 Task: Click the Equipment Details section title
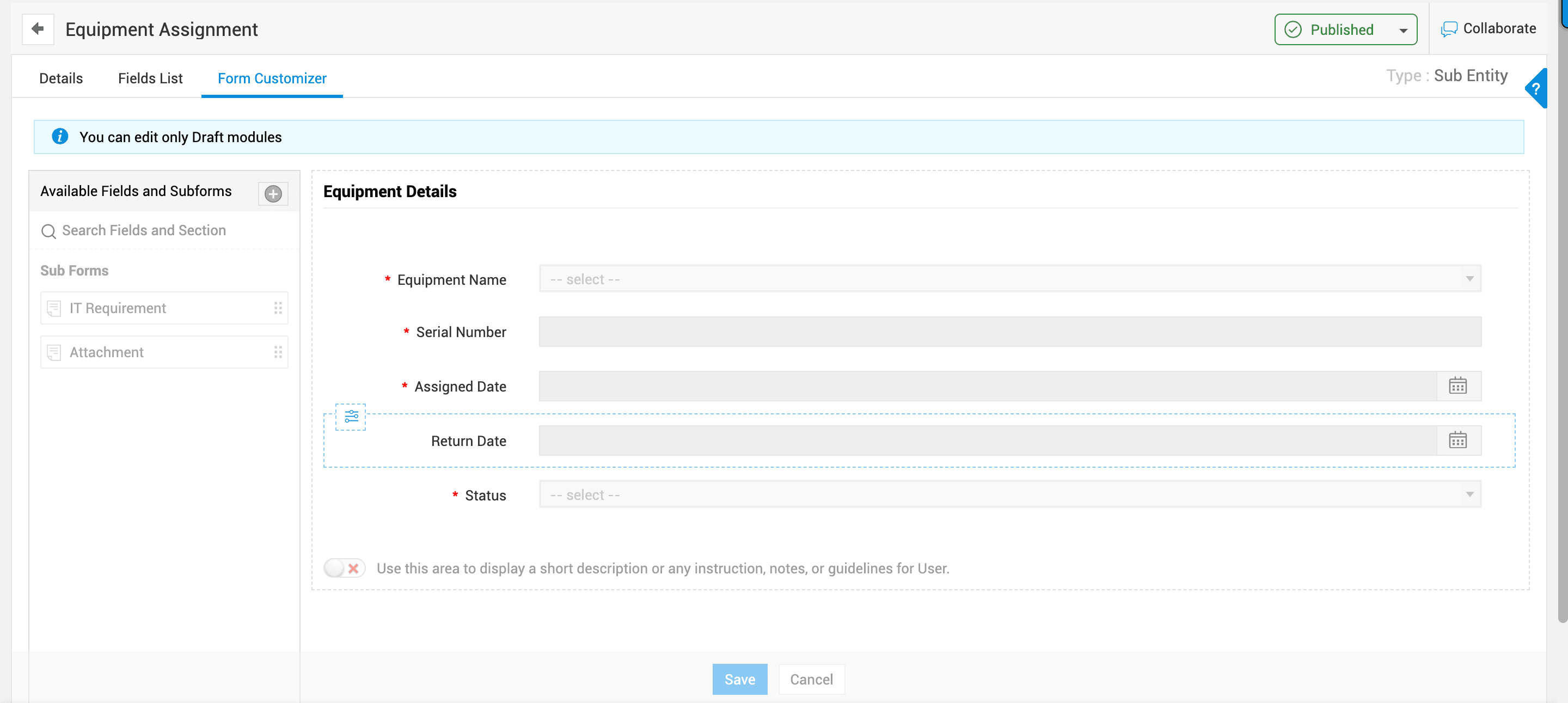(x=390, y=191)
